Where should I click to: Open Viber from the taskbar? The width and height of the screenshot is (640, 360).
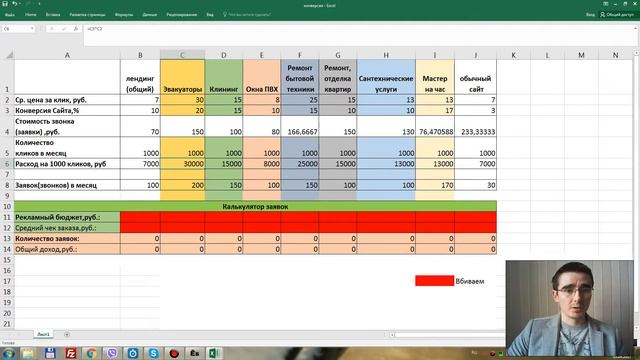click(x=112, y=353)
